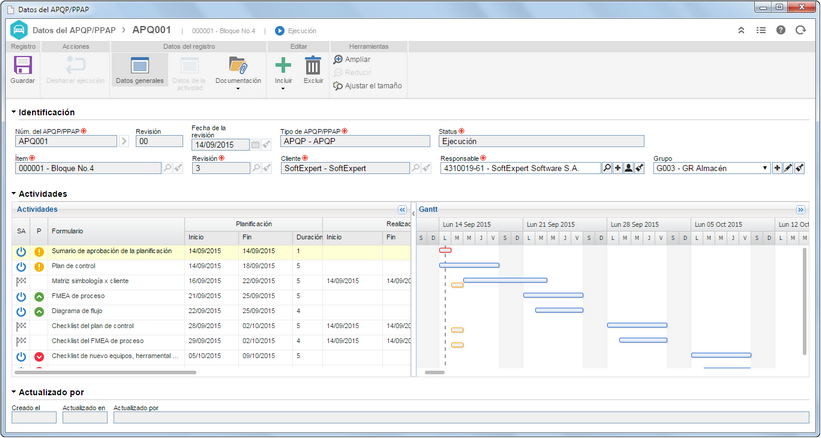Zoom in with Ampliar
The image size is (821, 438).
352,60
